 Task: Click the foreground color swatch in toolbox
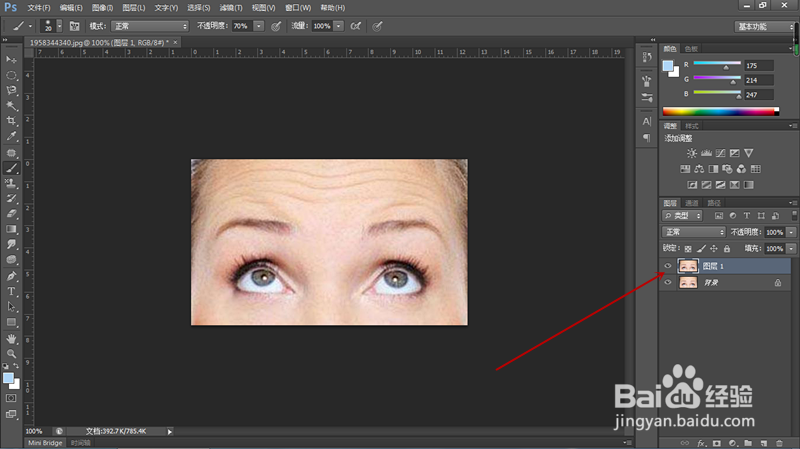click(x=8, y=378)
